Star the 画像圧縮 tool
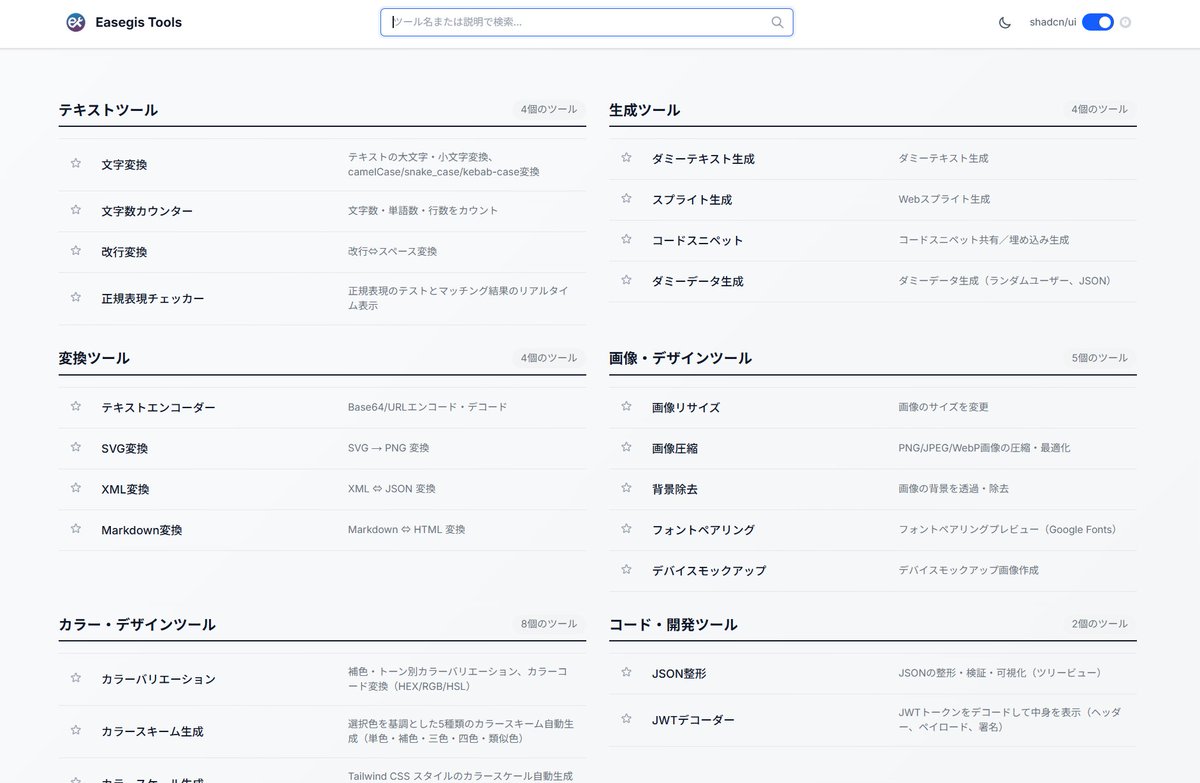This screenshot has height=783, width=1200. (x=626, y=447)
